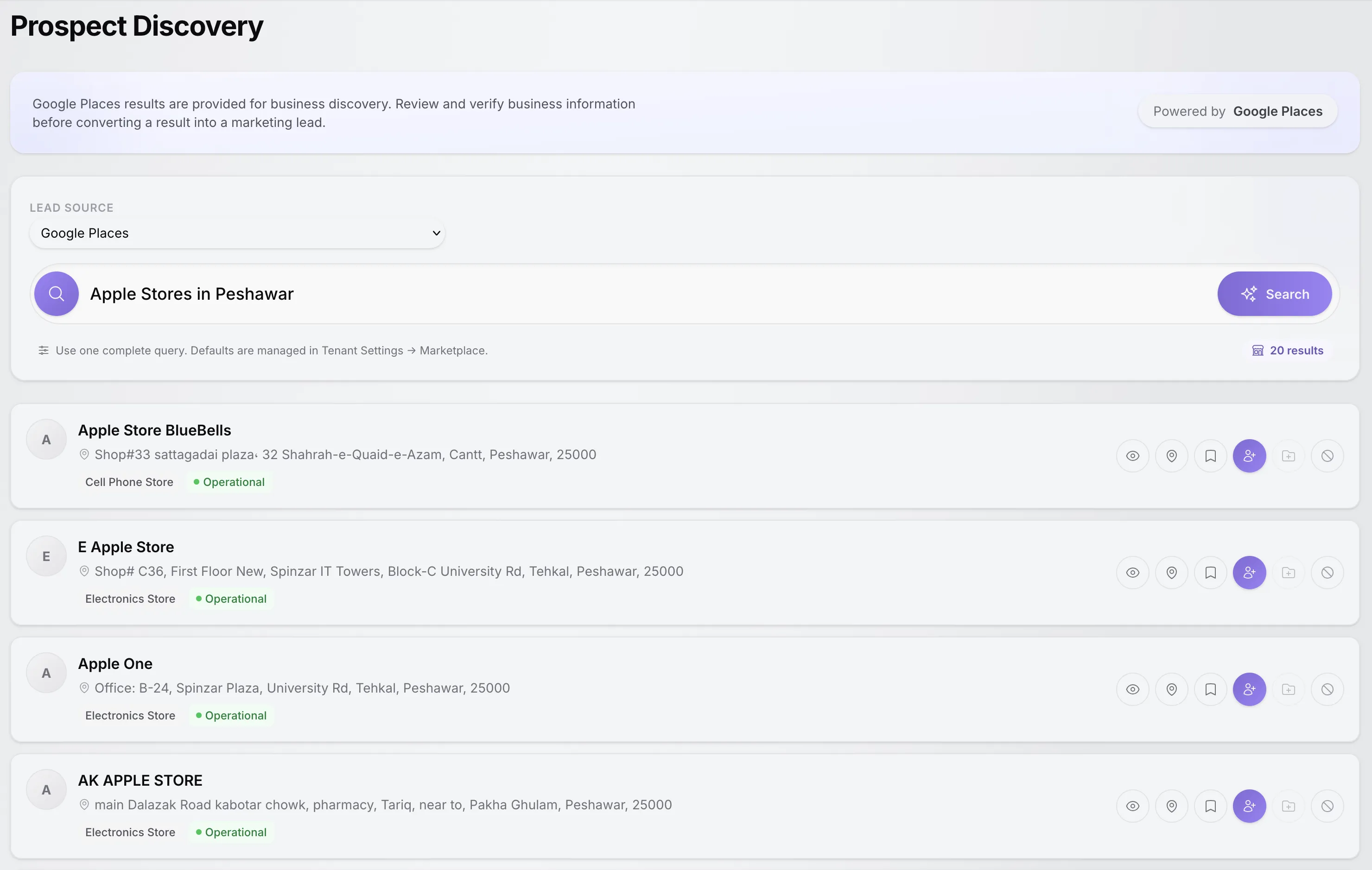Convert E Apple Store into a lead
The width and height of the screenshot is (1372, 870).
tap(1250, 573)
